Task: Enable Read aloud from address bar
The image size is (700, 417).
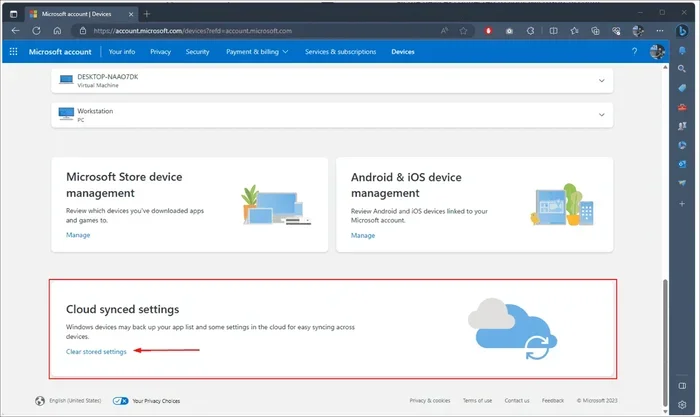Action: [444, 31]
